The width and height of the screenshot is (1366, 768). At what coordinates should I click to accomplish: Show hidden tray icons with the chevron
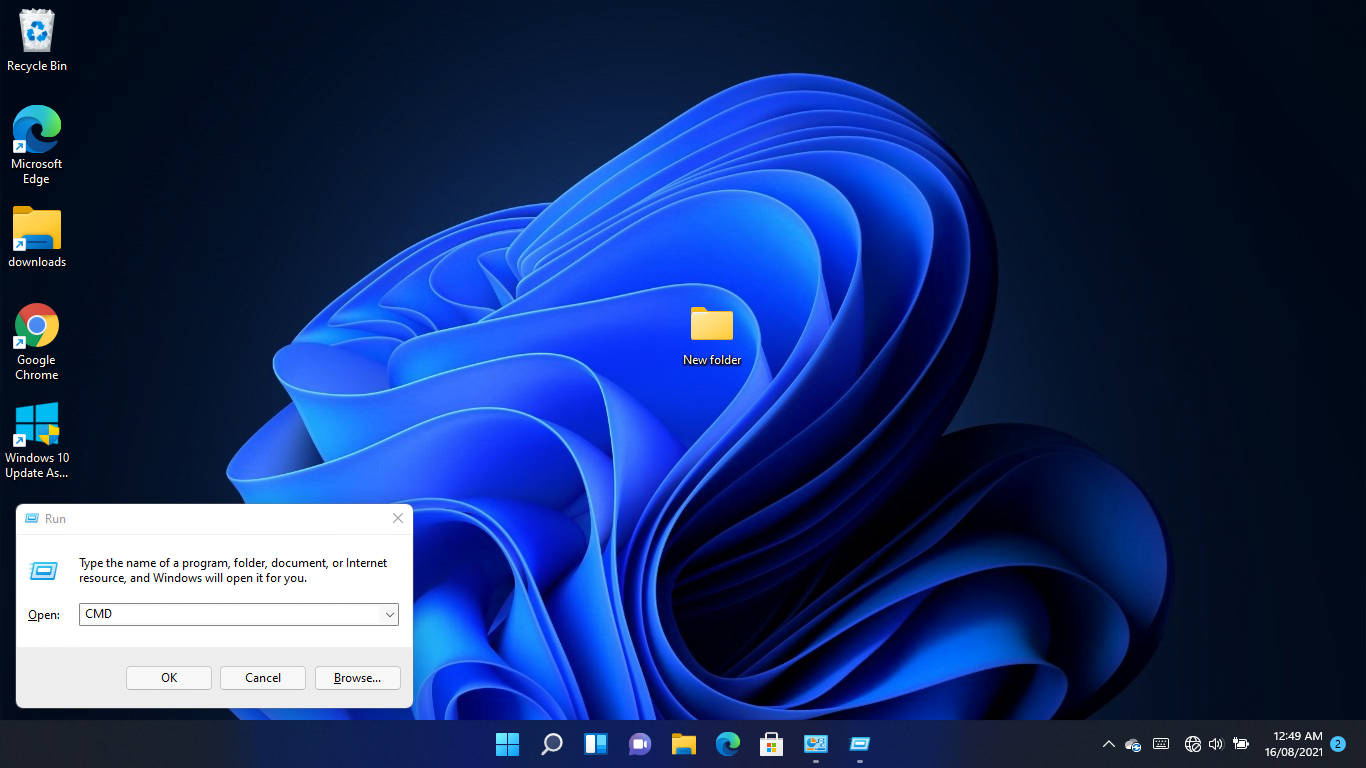coord(1108,744)
